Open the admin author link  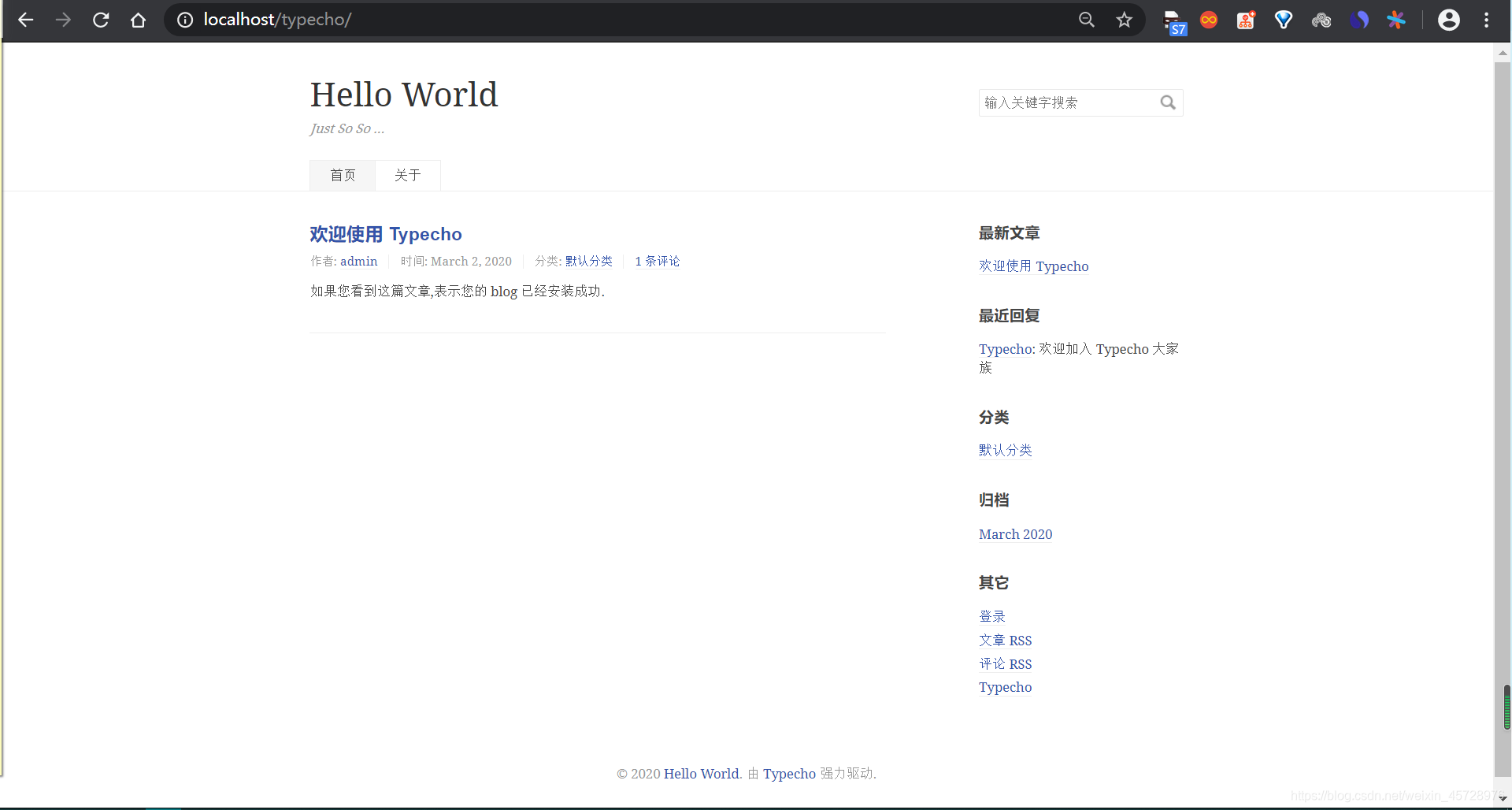(359, 262)
